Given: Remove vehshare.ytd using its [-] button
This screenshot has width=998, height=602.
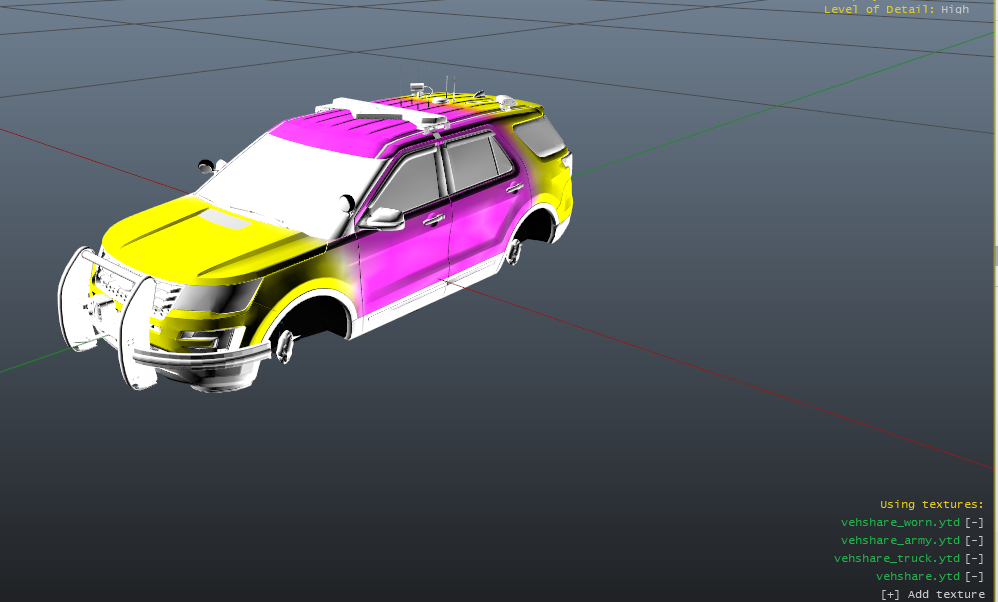Looking at the screenshot, I should (x=974, y=576).
